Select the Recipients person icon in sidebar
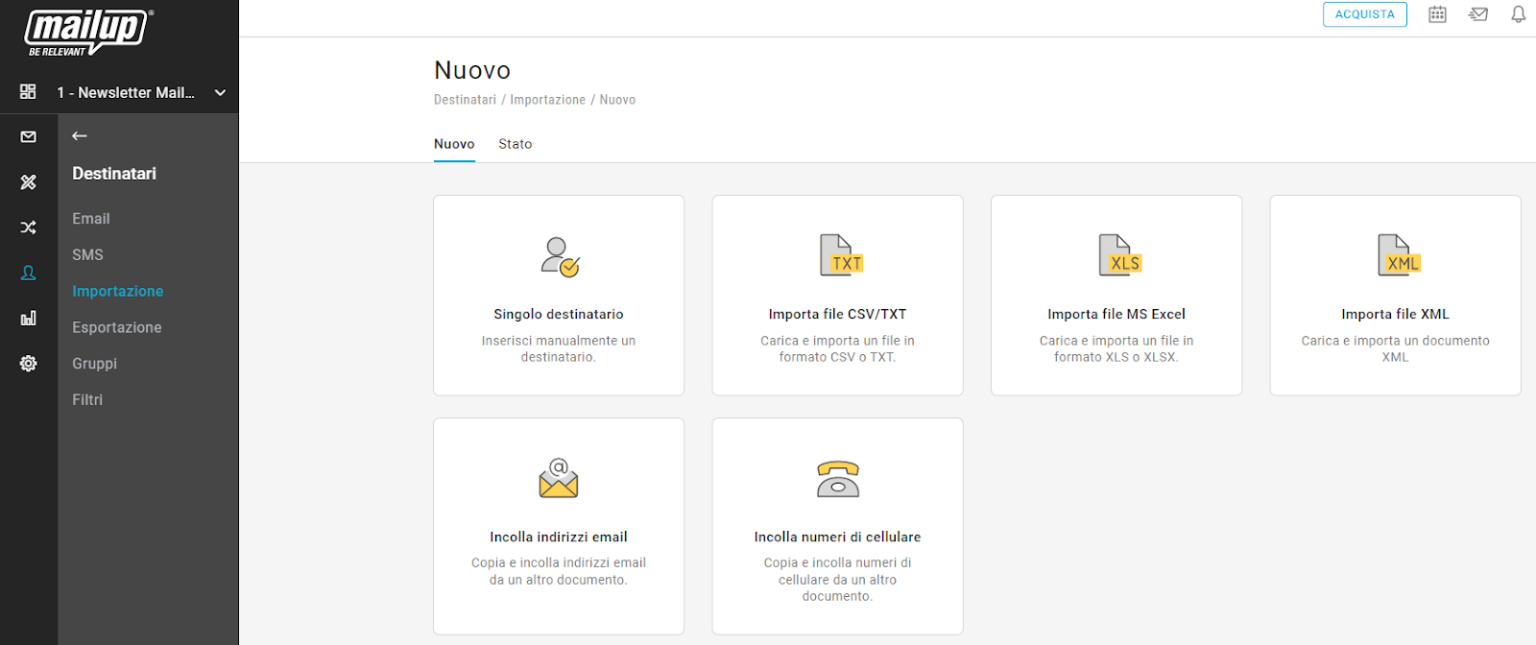The height and width of the screenshot is (645, 1536). click(x=28, y=273)
